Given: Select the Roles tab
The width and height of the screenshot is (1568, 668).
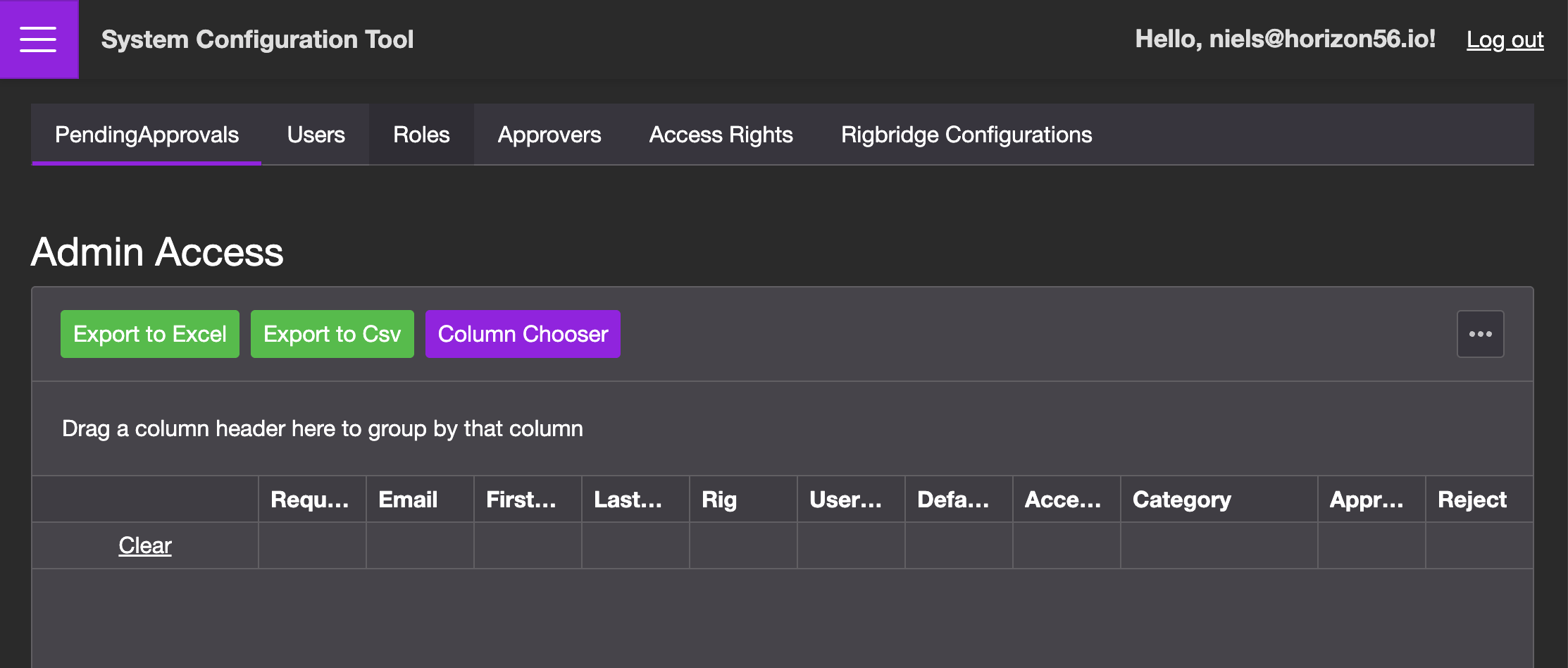Looking at the screenshot, I should (421, 135).
